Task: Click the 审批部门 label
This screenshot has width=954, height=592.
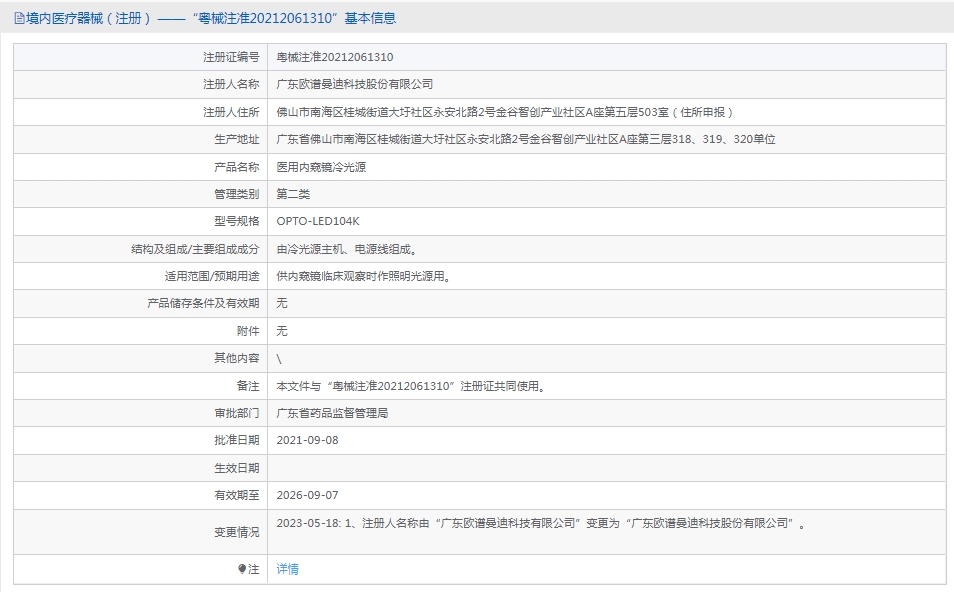Action: (x=237, y=413)
